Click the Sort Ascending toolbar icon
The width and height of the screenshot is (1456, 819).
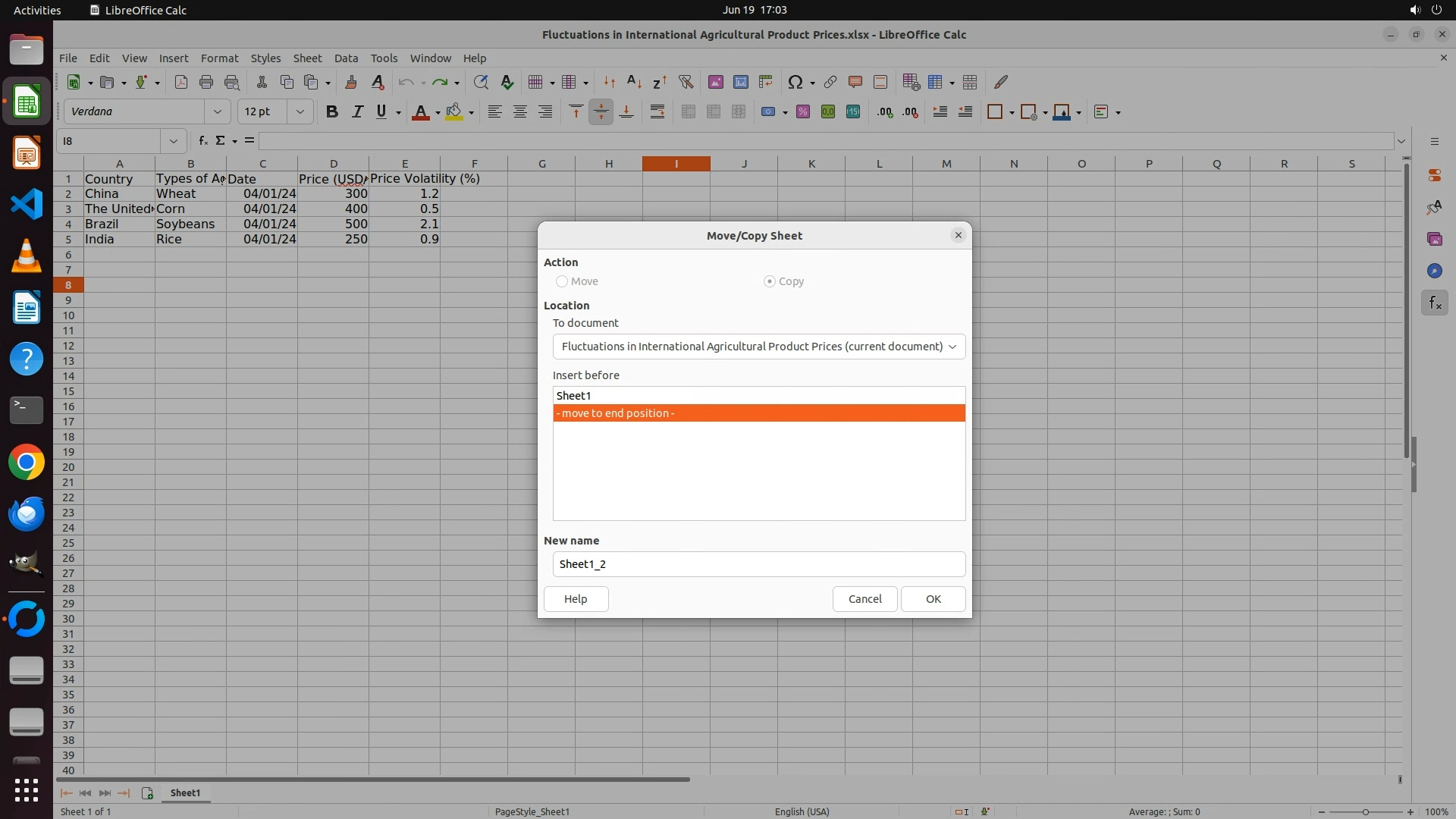[635, 82]
